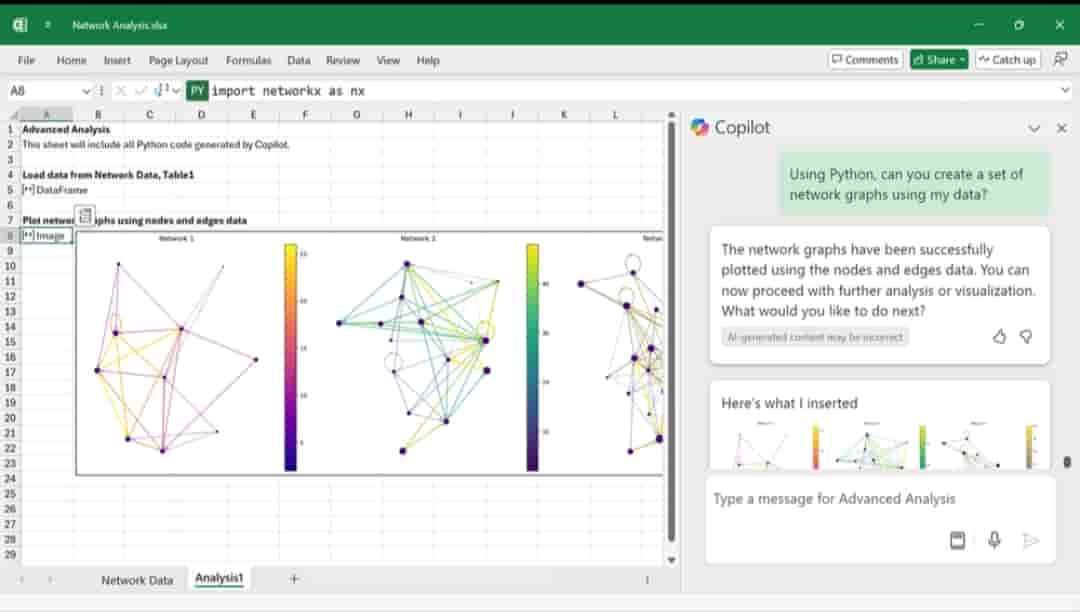This screenshot has height=612, width=1080.
Task: Click the thumbs up icon on Copilot's response
Action: 999,337
